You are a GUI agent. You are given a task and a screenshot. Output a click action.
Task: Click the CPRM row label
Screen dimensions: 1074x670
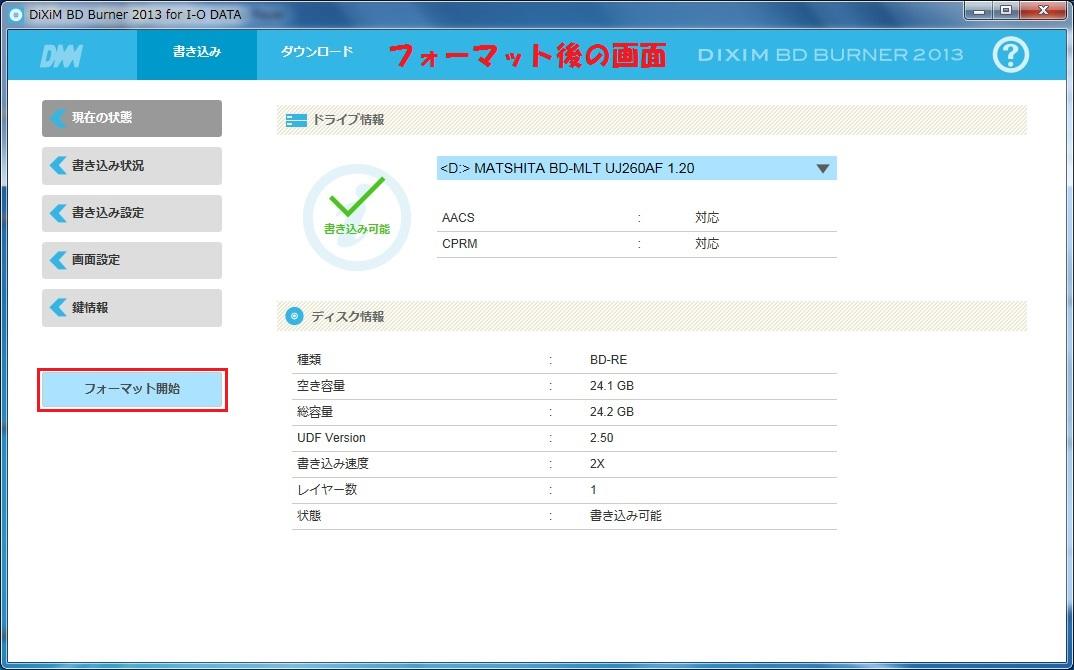click(460, 244)
